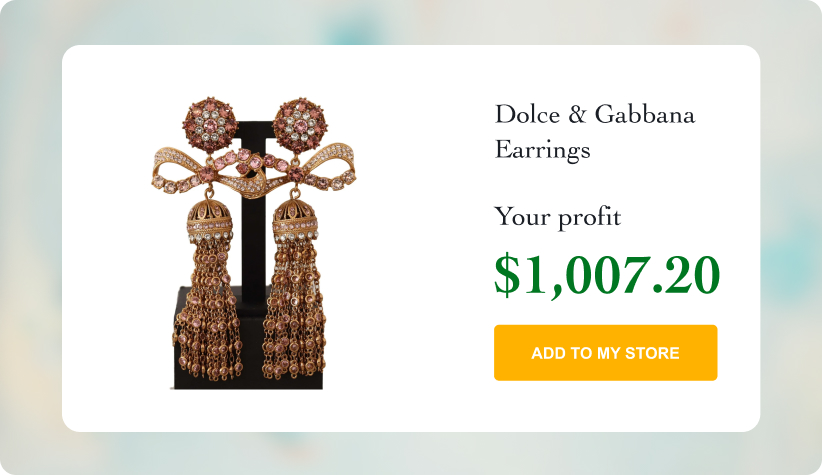Image resolution: width=822 pixels, height=475 pixels.
Task: Click the dollar sign in the profit
Action: pos(507,276)
